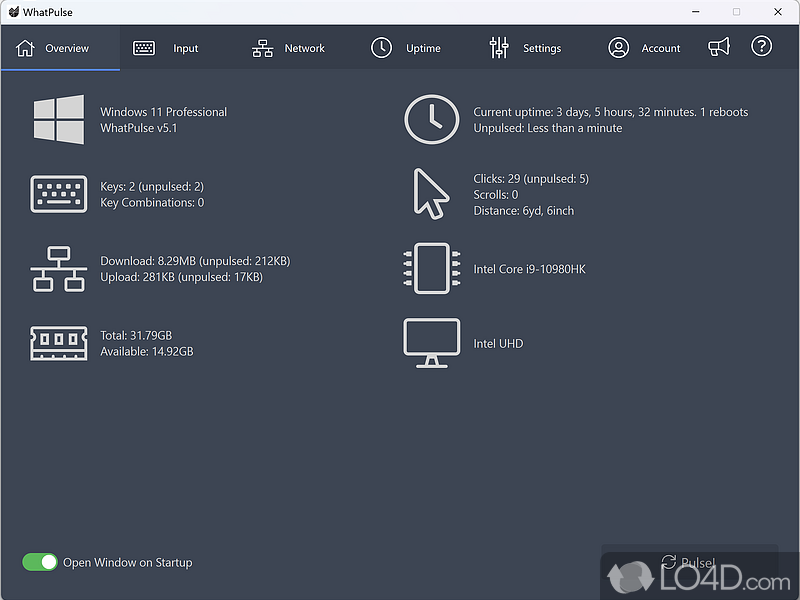Click the "Clicks: 29 (unpulsed: 5)" text

pos(531,179)
